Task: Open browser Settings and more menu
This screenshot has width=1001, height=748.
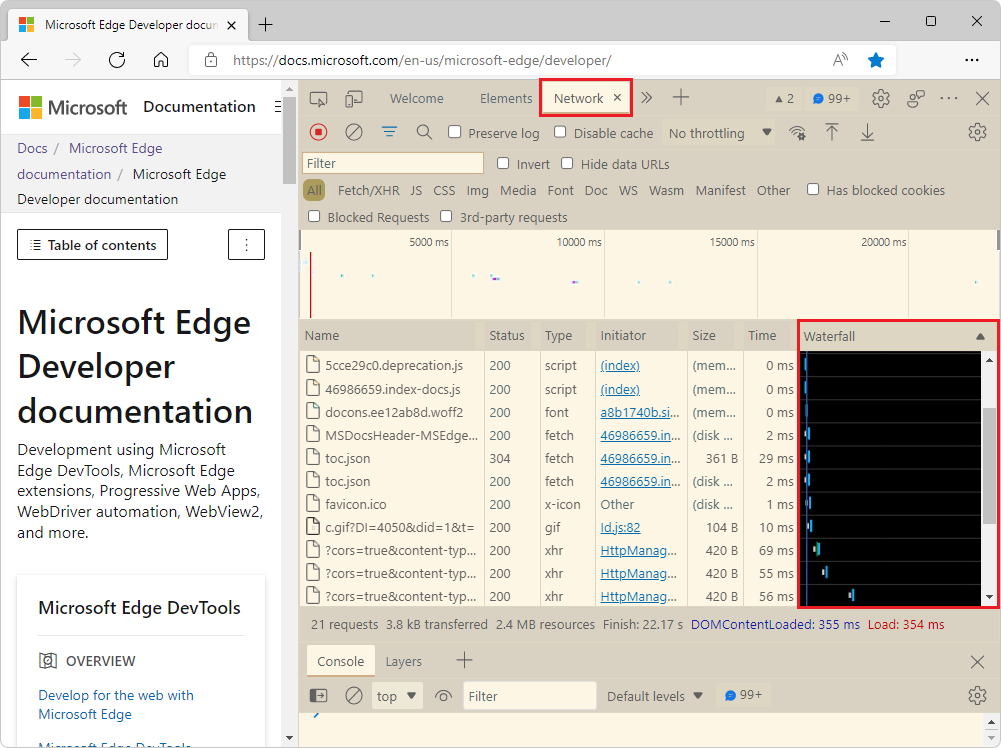Action: tap(972, 60)
